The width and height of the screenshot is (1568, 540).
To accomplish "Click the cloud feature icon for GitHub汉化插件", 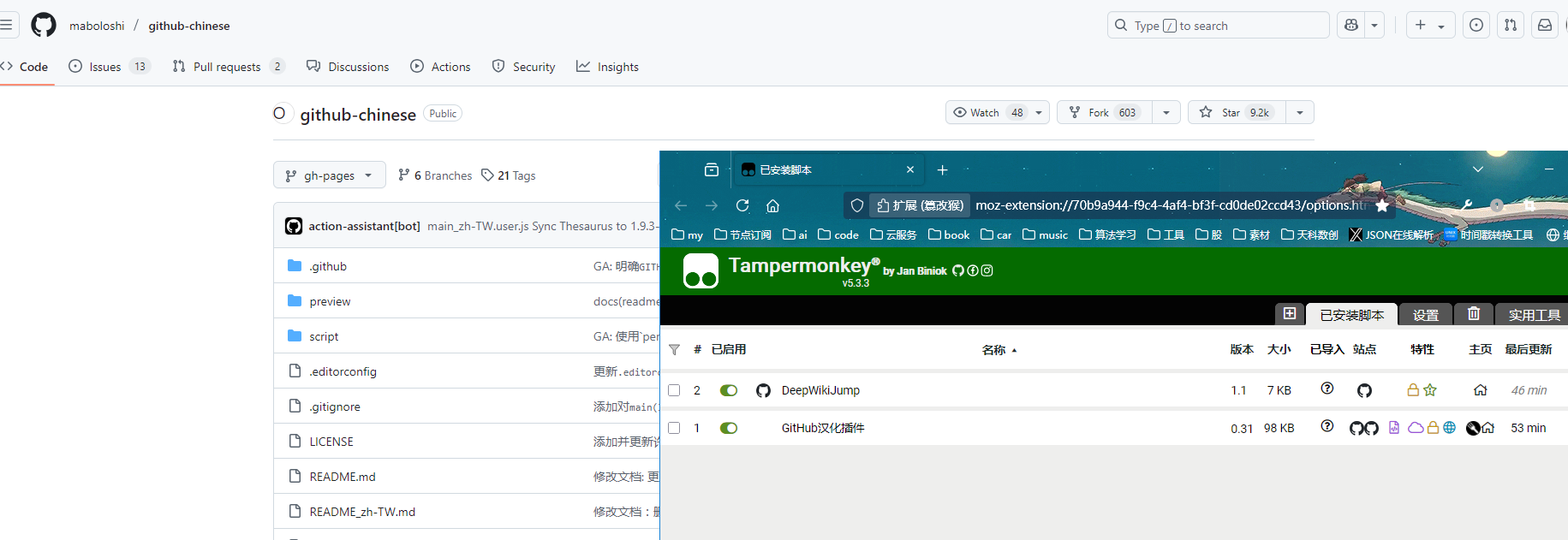I will [1416, 428].
